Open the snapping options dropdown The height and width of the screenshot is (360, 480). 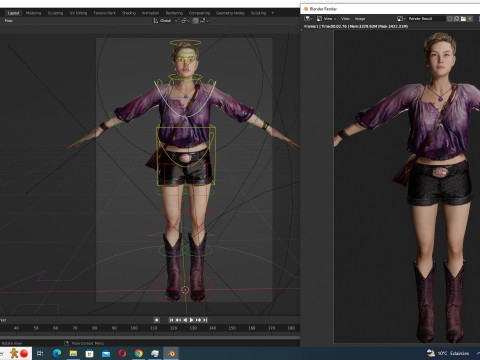pyautogui.click(x=204, y=21)
